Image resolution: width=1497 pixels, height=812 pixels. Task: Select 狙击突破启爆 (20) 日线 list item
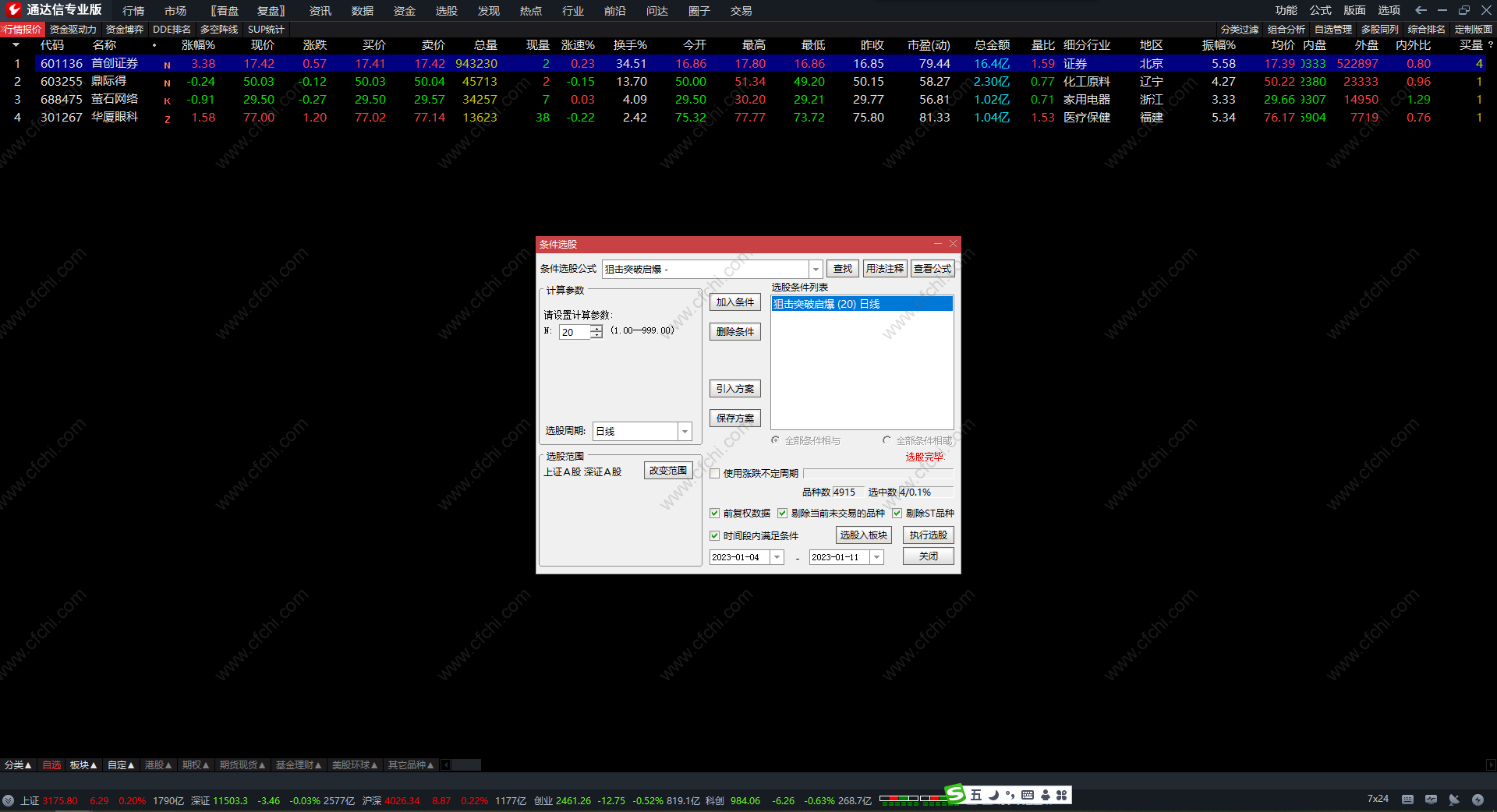click(862, 304)
